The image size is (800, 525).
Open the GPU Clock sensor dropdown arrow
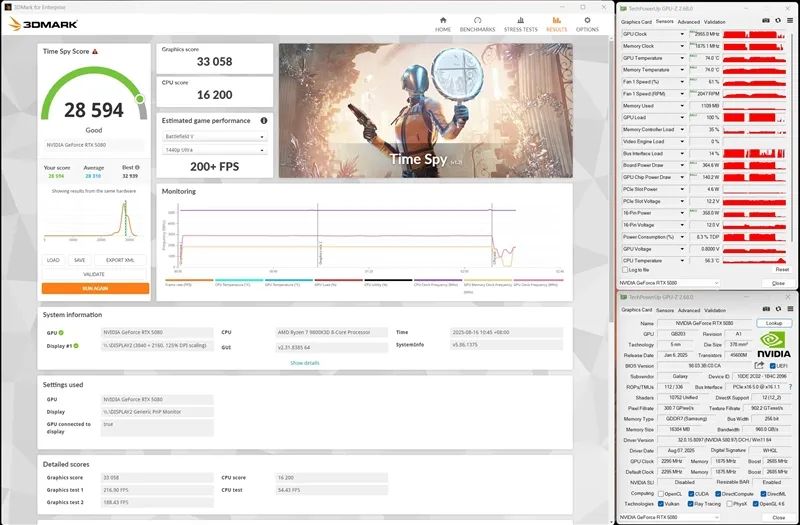682,34
